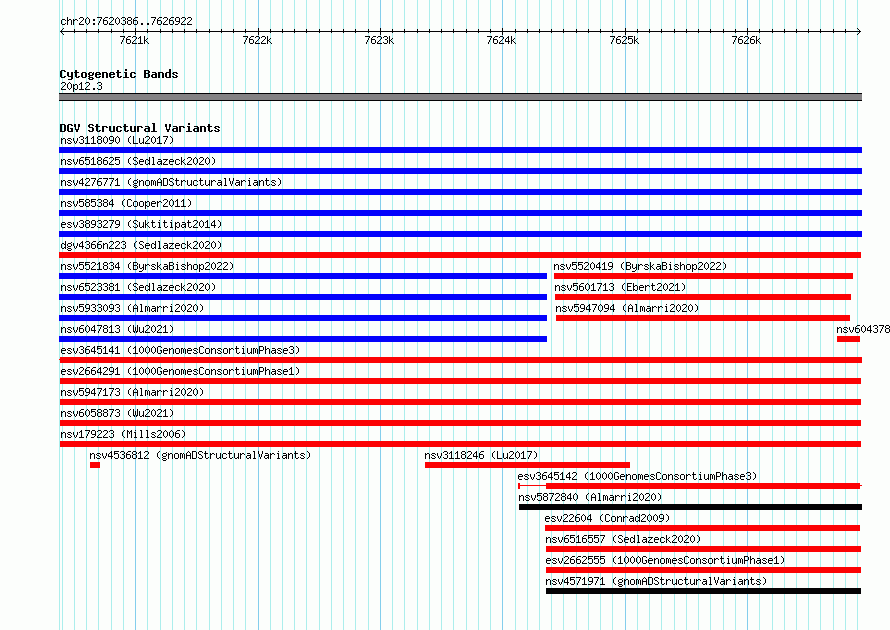Click the red bar under nsv5520419
The width and height of the screenshot is (890, 630).
703,276
